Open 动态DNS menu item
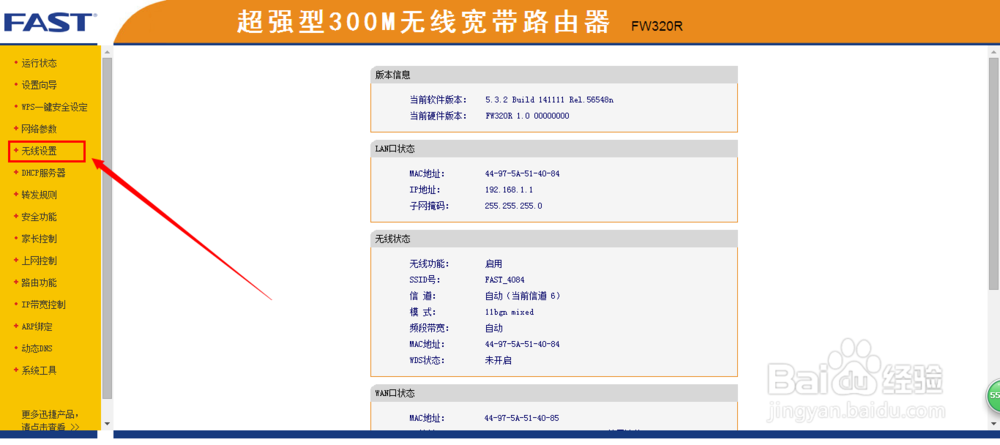This screenshot has width=1000, height=445. tap(37, 348)
